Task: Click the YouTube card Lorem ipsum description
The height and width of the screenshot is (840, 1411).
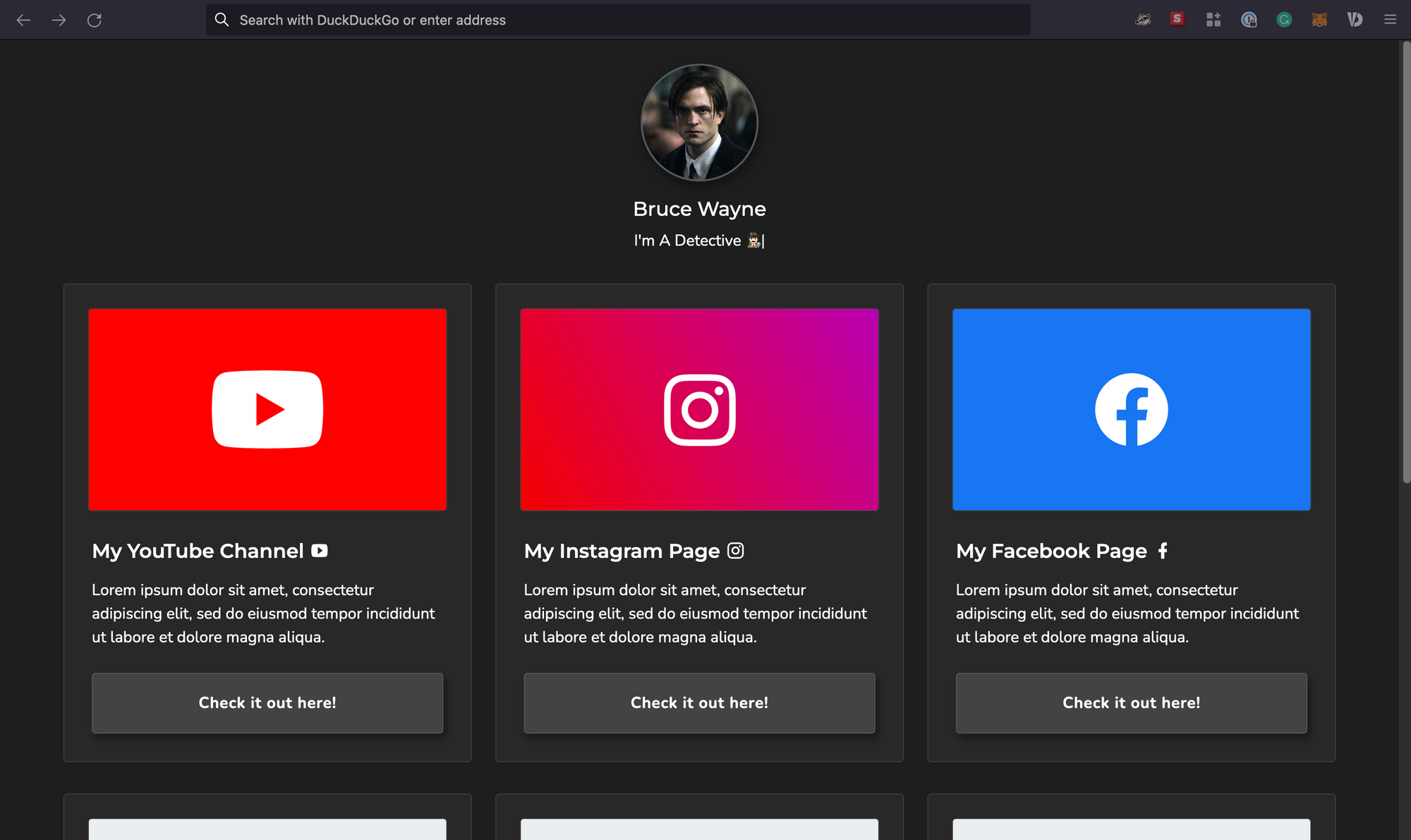Action: tap(264, 614)
